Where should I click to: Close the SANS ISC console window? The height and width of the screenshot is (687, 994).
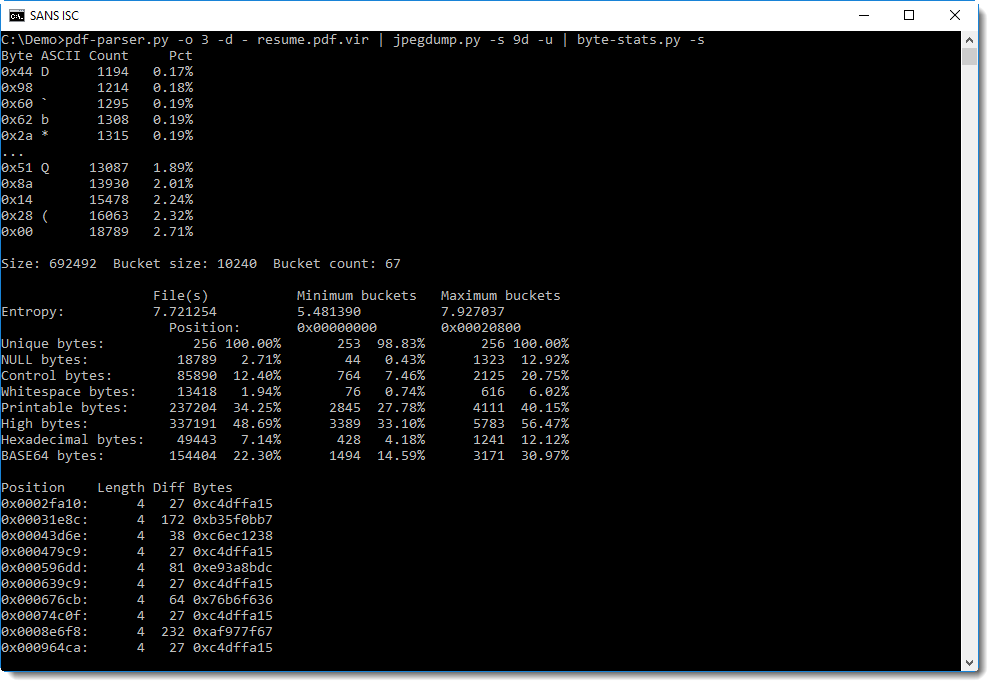point(955,15)
